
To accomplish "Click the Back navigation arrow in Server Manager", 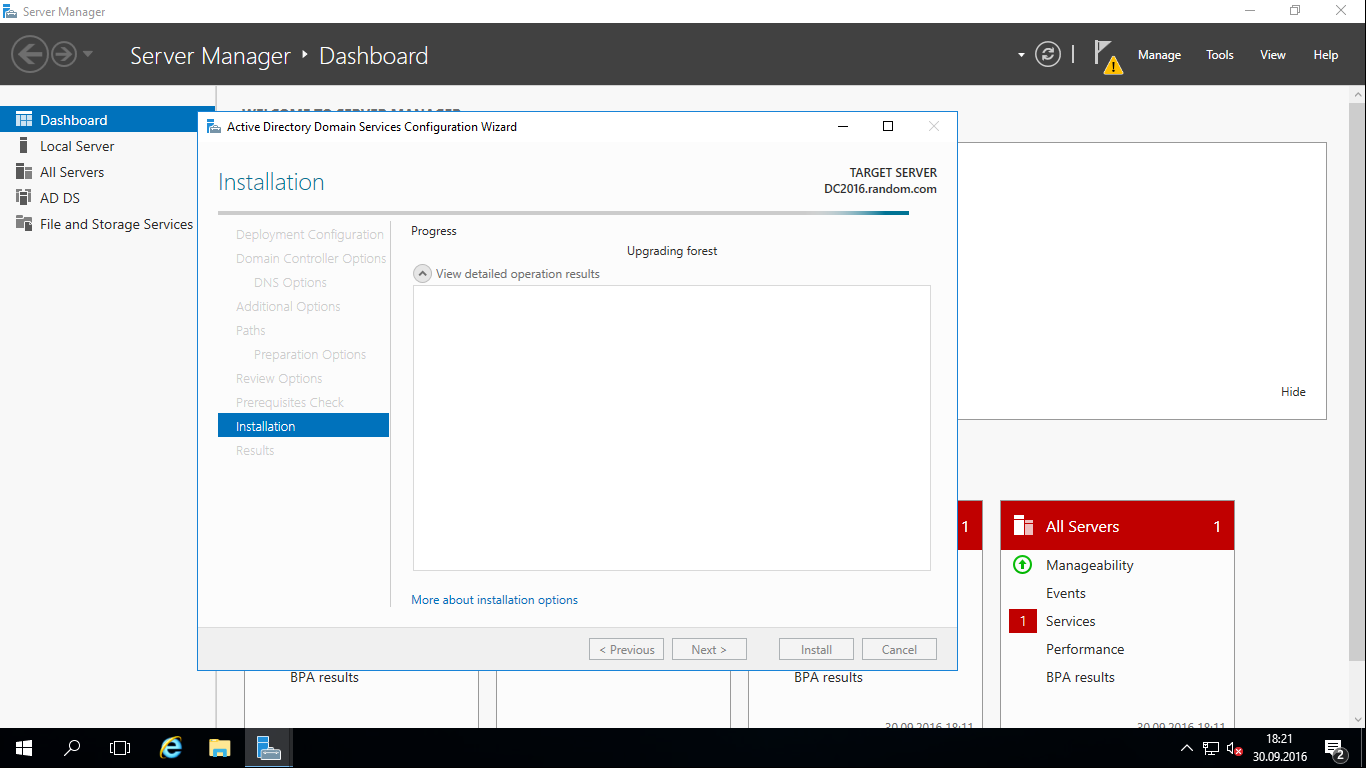I will pos(30,54).
